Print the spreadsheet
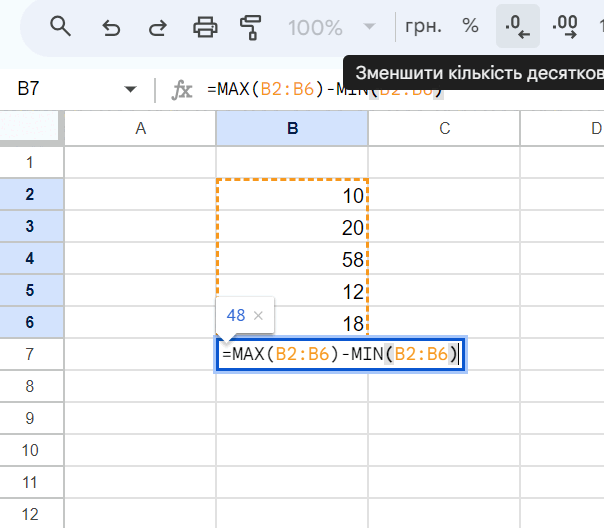The width and height of the screenshot is (604, 528). point(205,27)
